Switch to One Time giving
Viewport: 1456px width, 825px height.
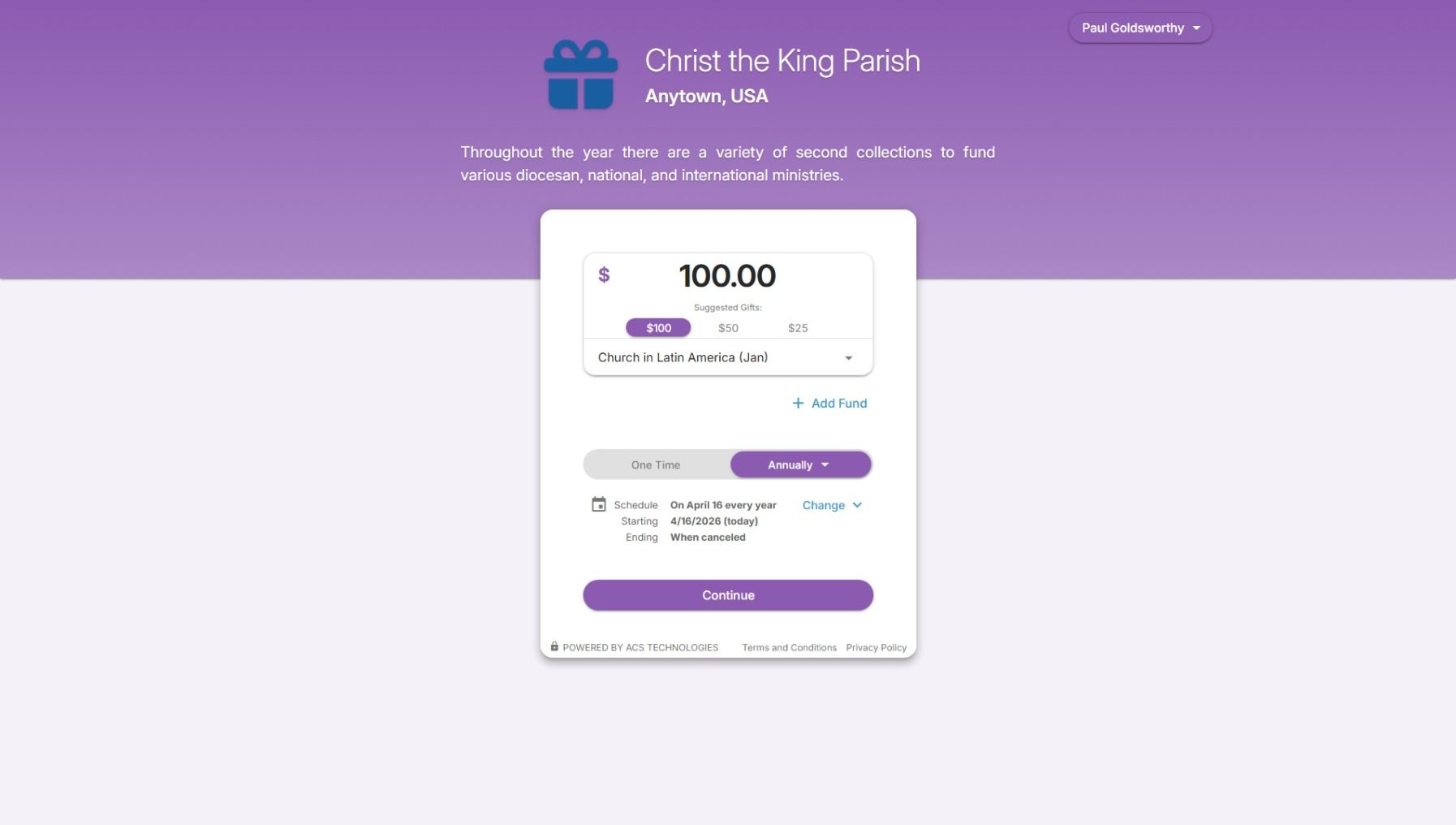(x=656, y=464)
